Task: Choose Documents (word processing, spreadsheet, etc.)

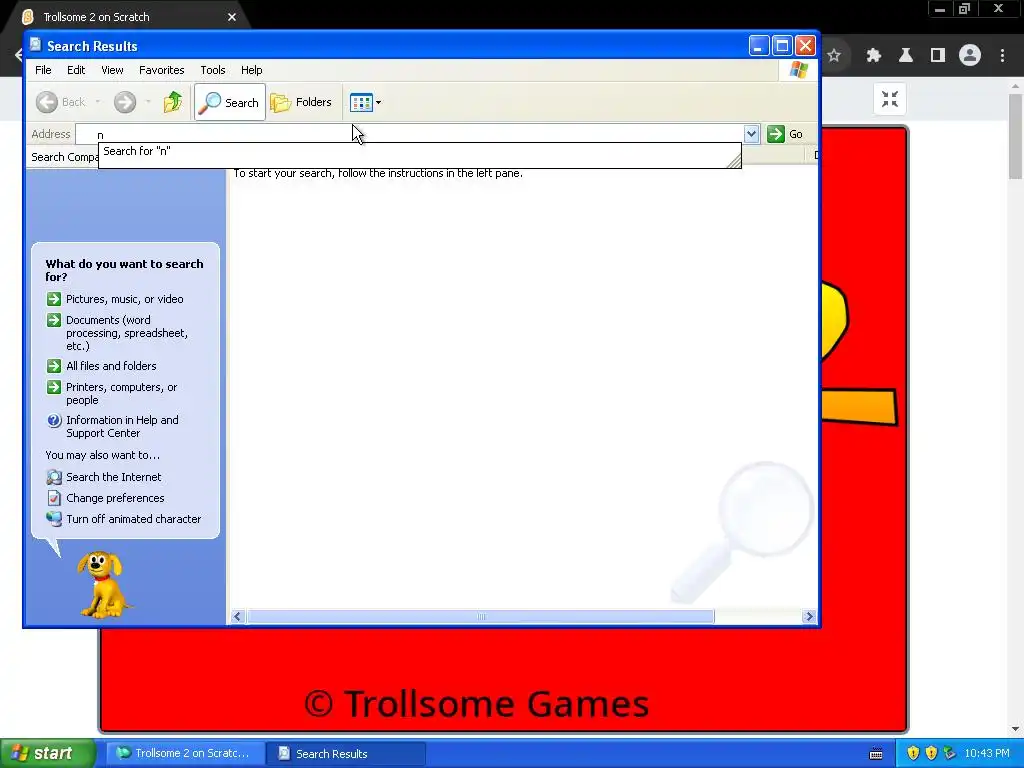Action: pos(127,333)
